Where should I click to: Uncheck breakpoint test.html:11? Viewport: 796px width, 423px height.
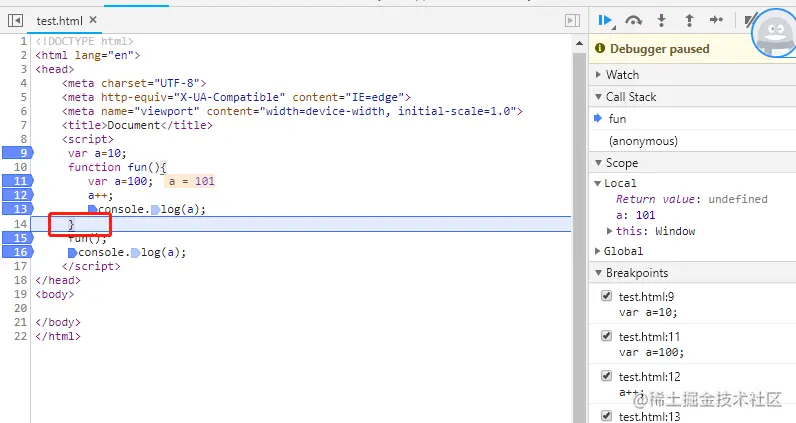coord(606,336)
